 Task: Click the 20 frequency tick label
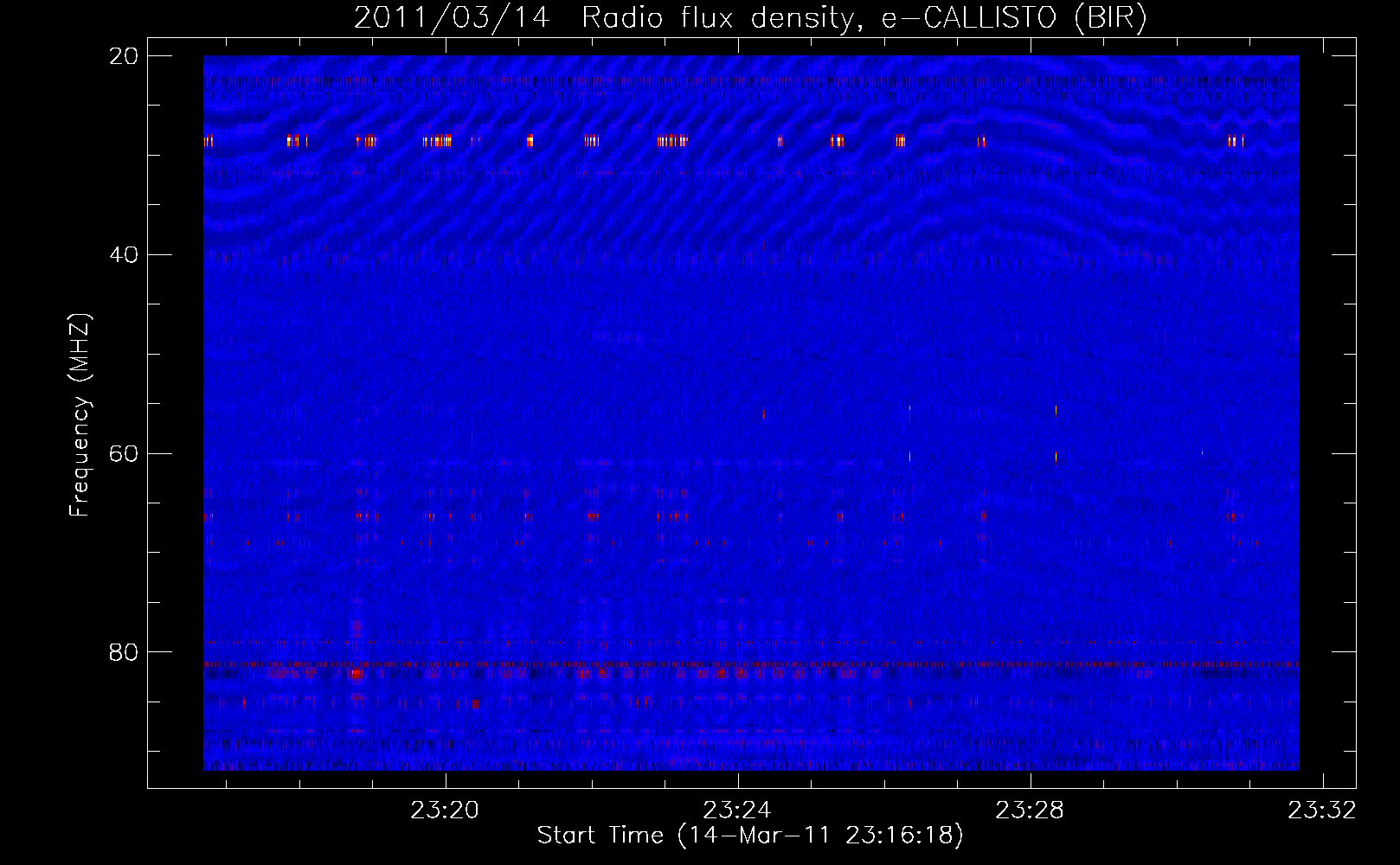[124, 56]
